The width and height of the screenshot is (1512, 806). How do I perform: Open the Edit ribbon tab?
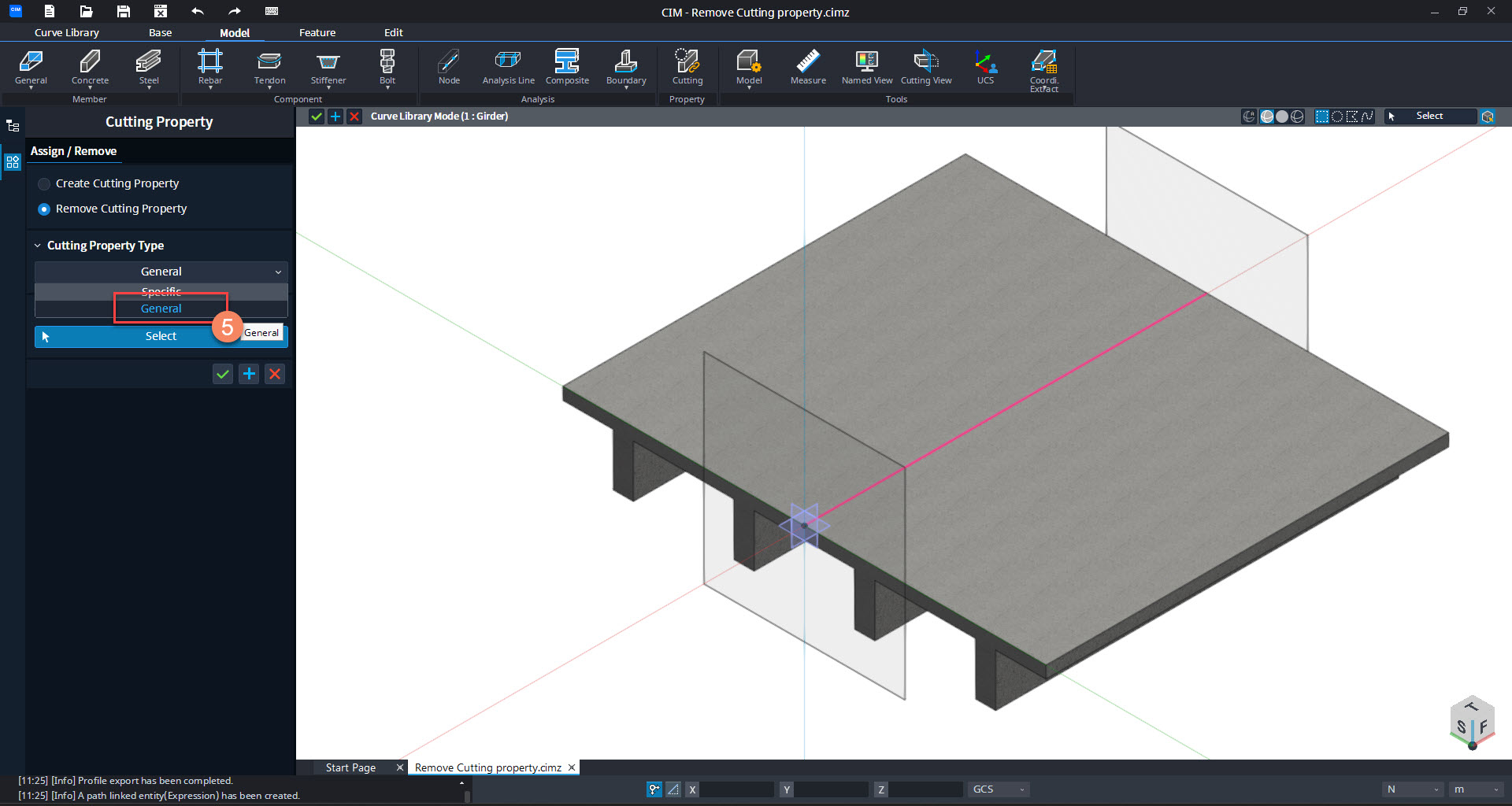(x=393, y=32)
